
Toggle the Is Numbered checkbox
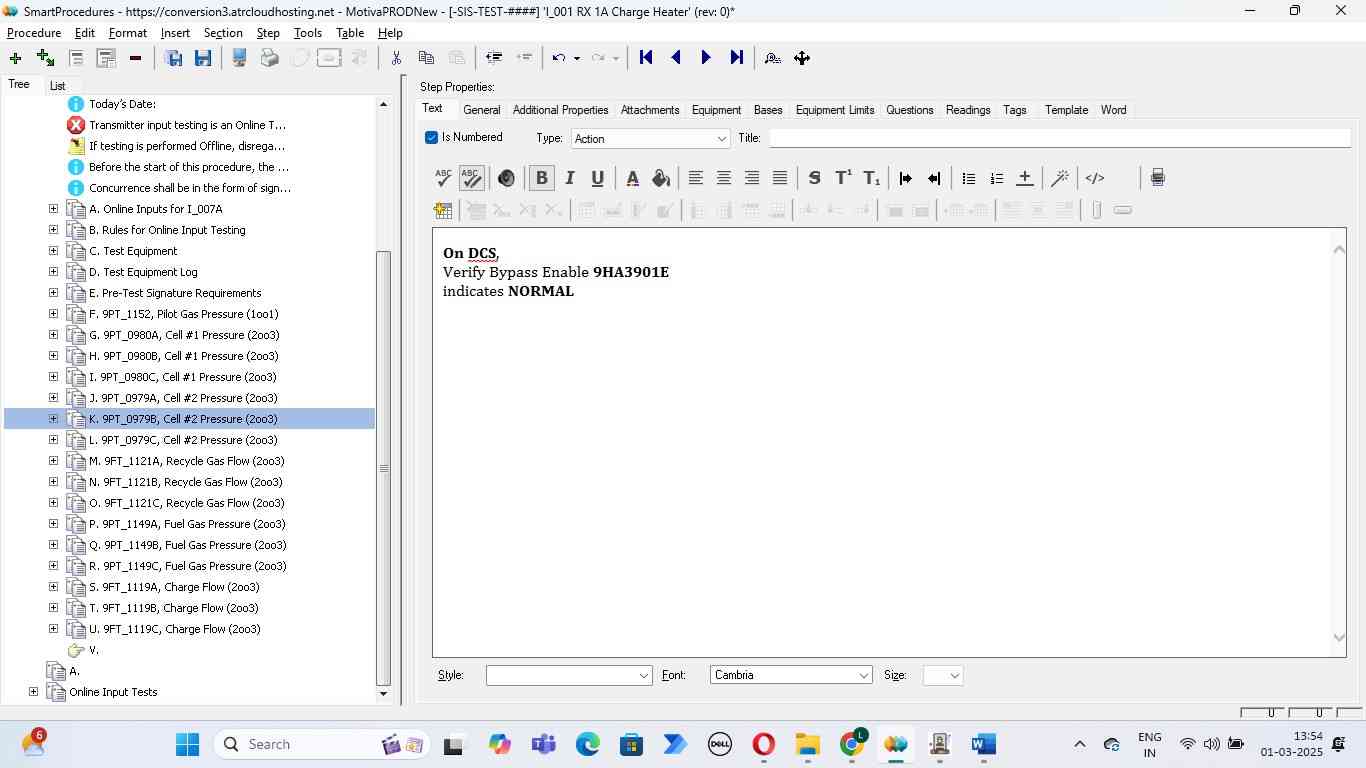[432, 137]
